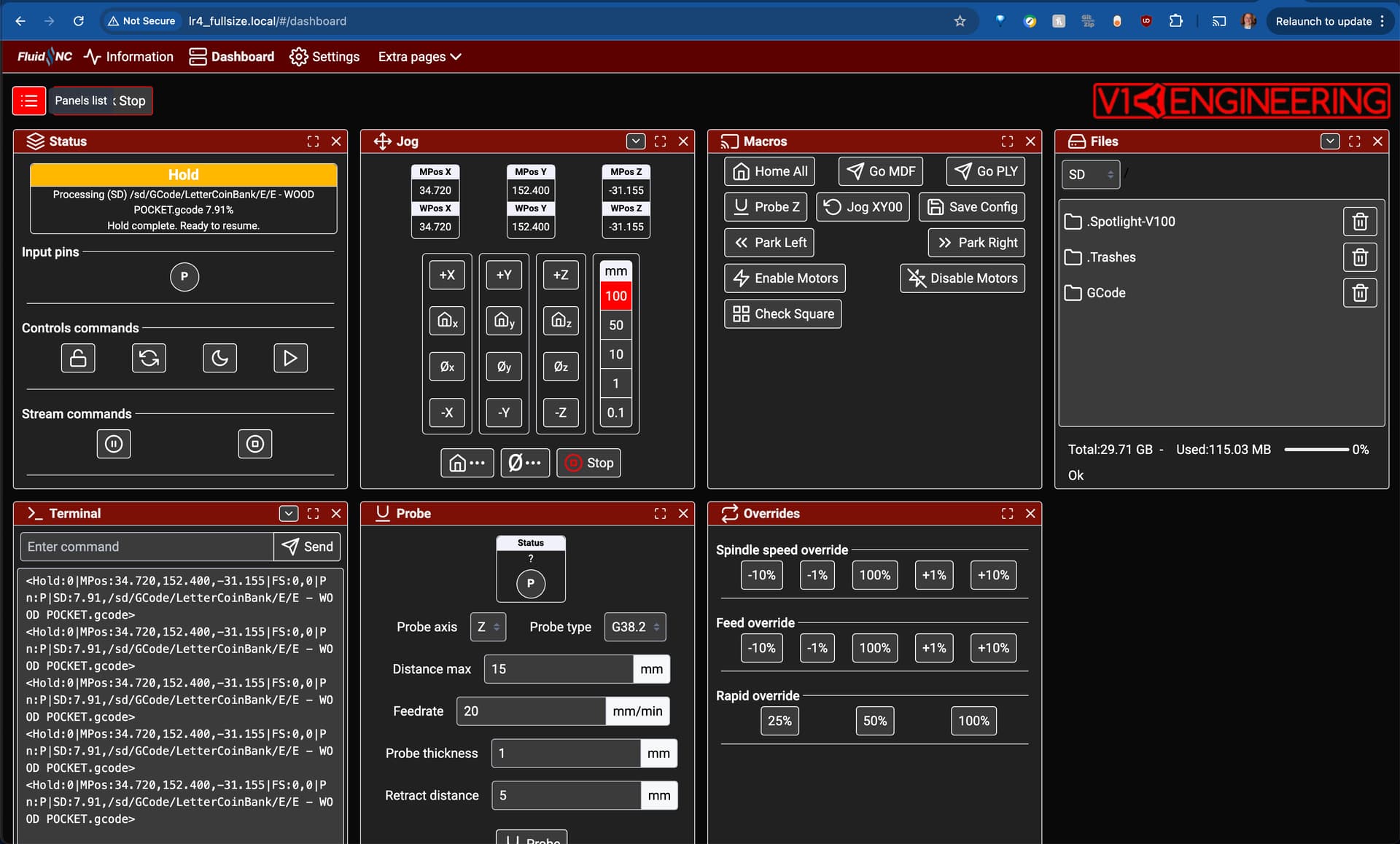This screenshot has height=844, width=1400.
Task: Click the sleep moon icon
Action: [219, 358]
